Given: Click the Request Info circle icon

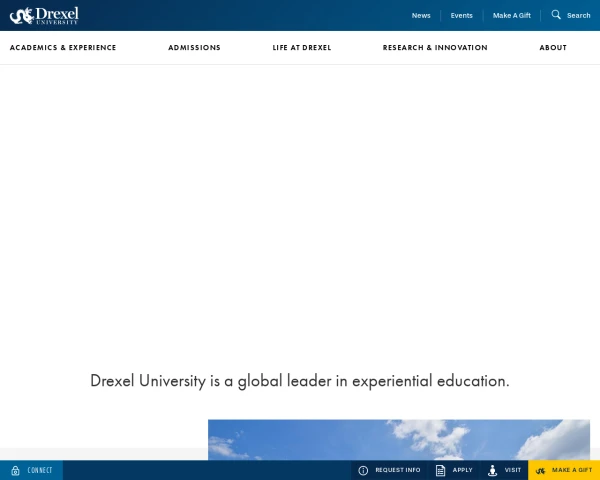Looking at the screenshot, I should coord(363,470).
